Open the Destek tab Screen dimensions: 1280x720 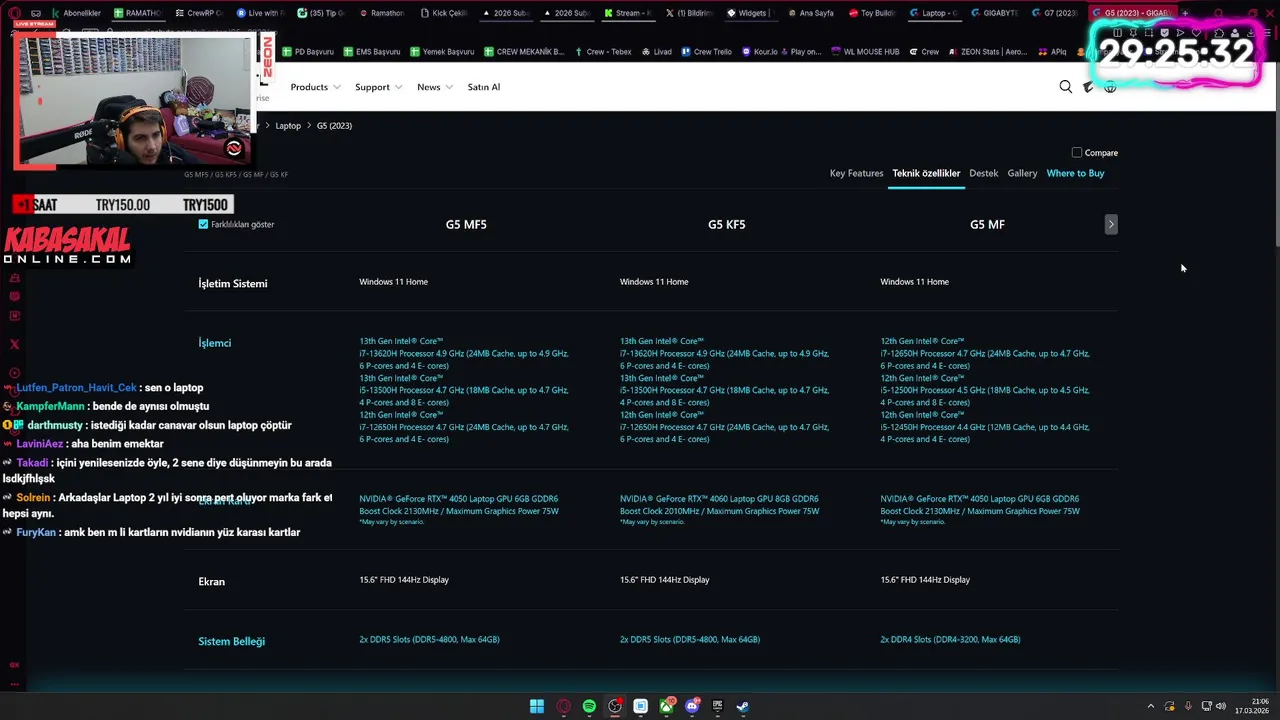[984, 173]
